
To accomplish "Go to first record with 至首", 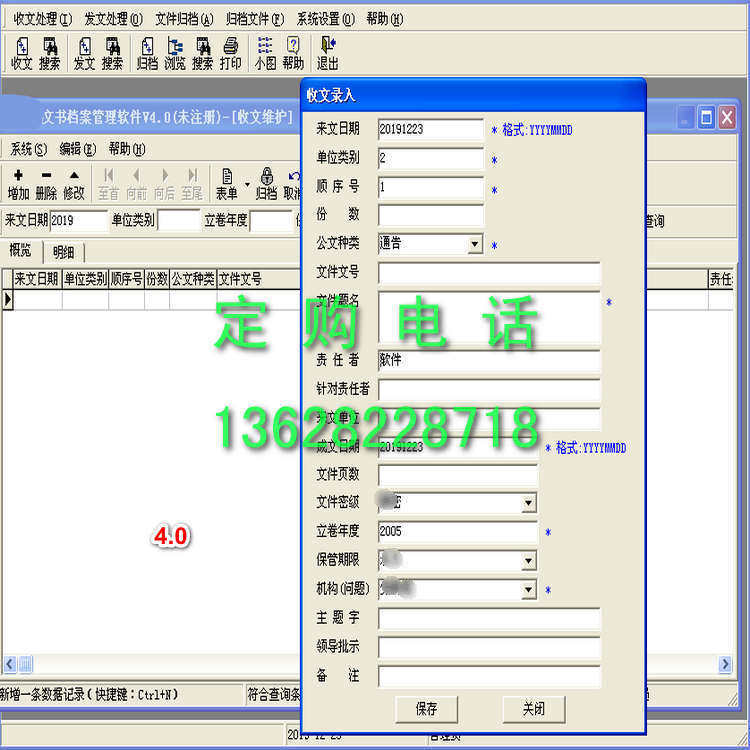I will [109, 184].
